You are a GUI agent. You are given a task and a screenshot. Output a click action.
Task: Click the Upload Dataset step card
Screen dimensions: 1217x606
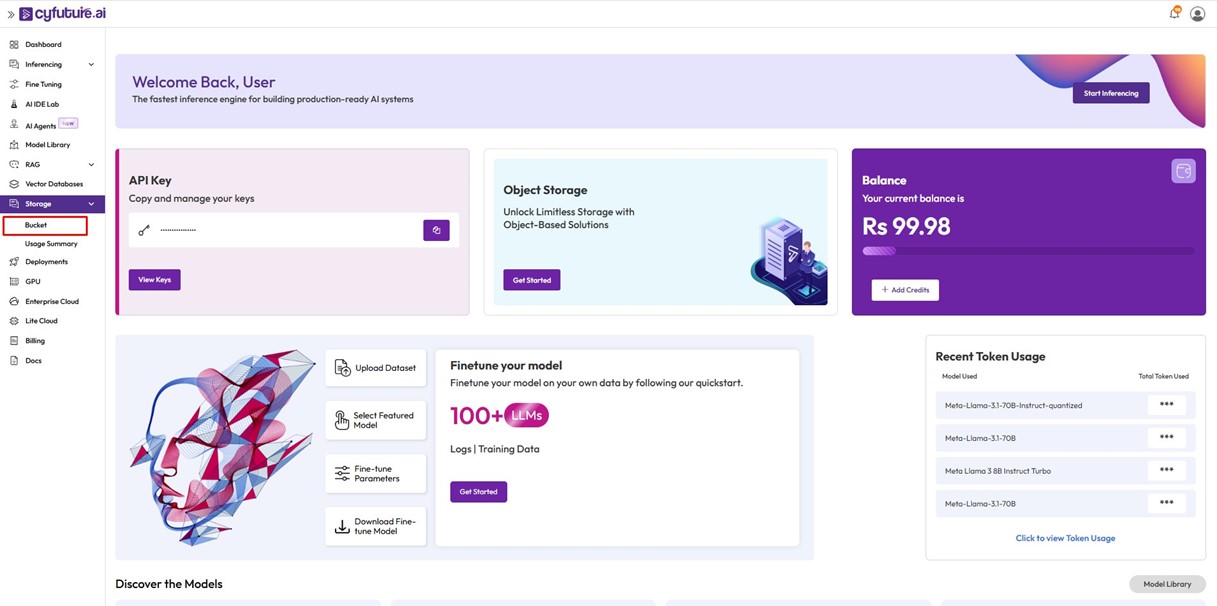375,368
